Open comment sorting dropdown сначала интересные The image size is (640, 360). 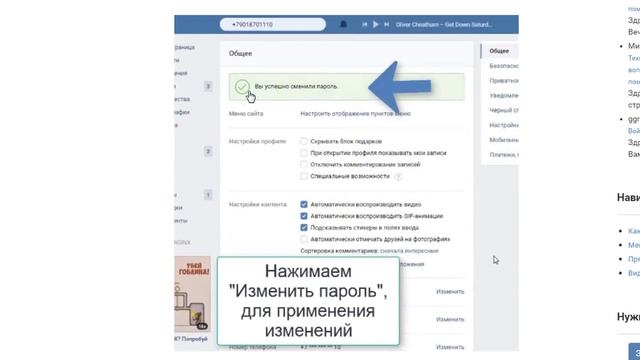click(409, 251)
